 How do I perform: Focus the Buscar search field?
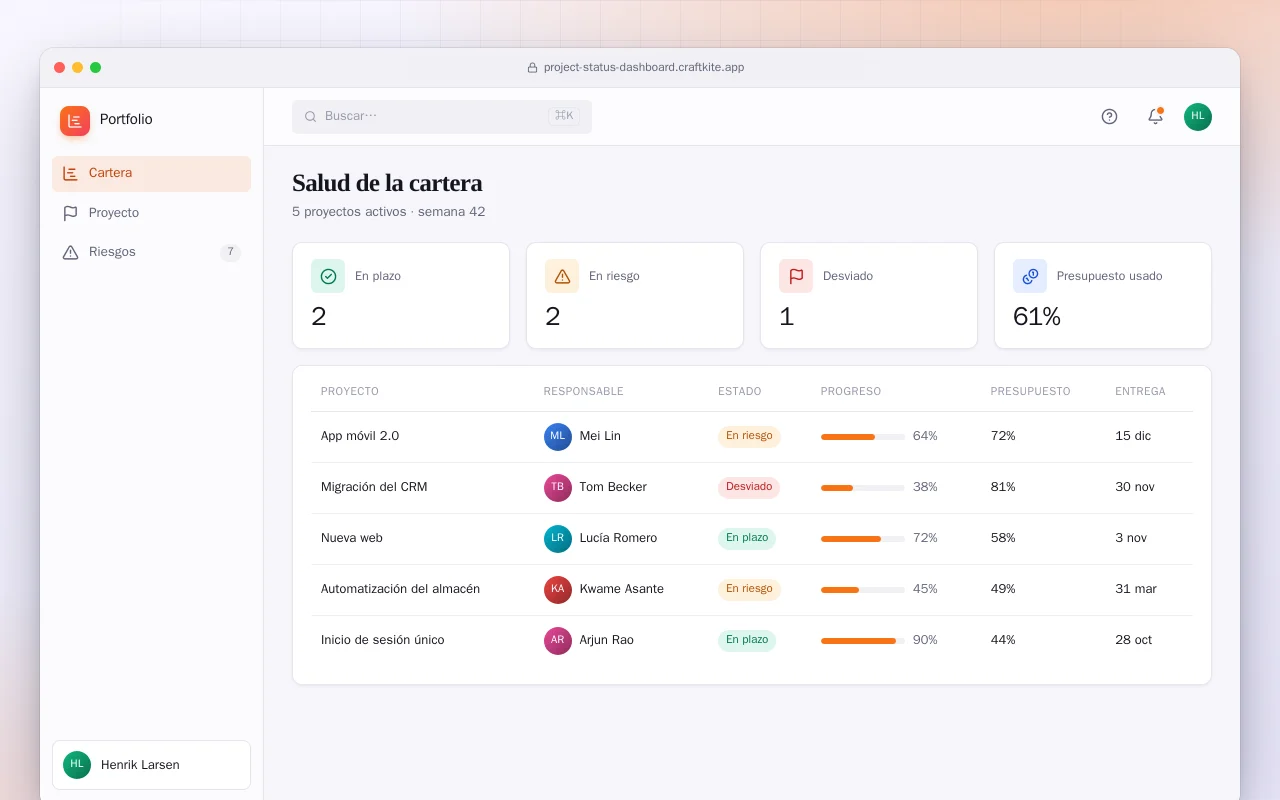click(x=442, y=117)
